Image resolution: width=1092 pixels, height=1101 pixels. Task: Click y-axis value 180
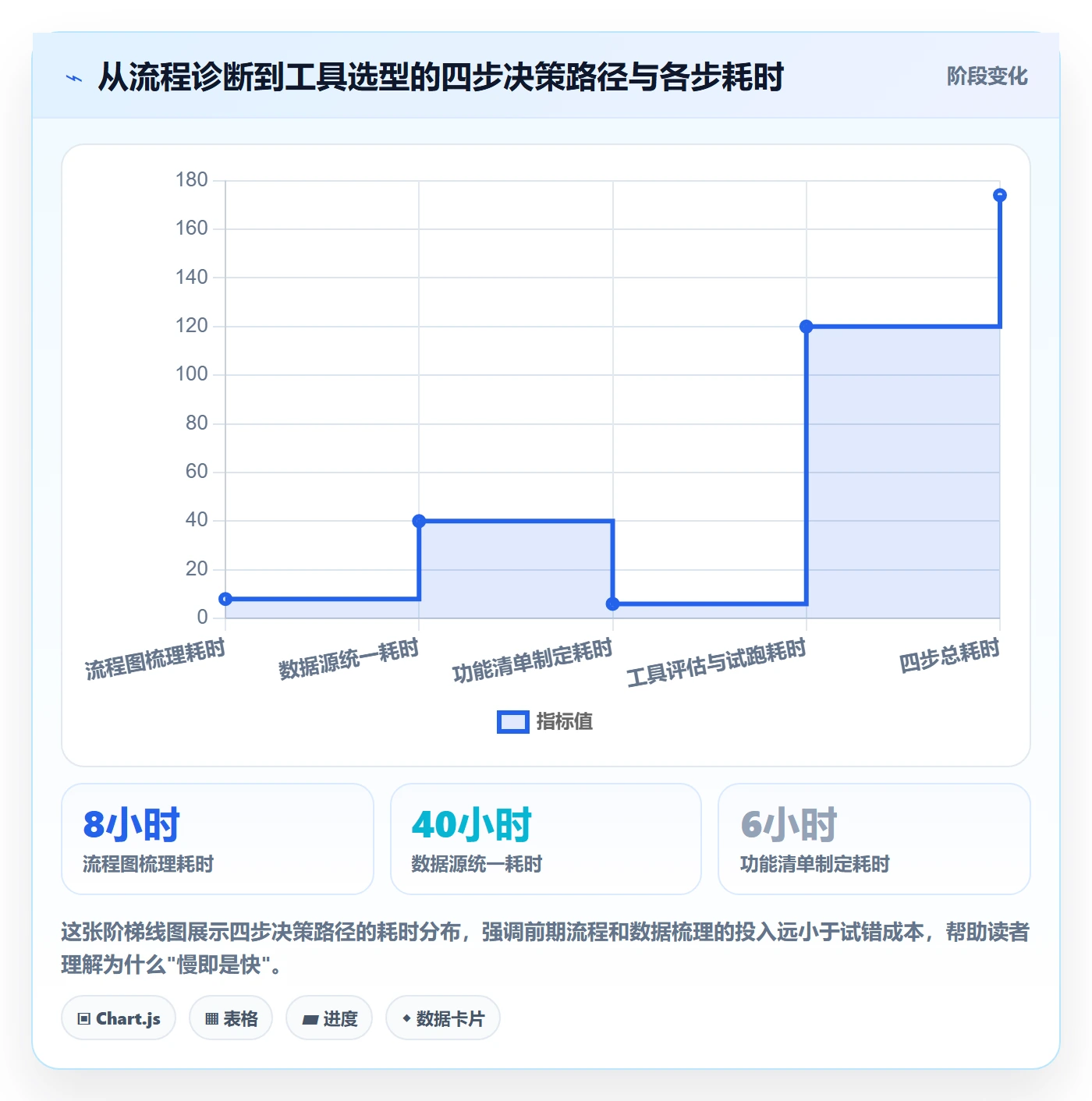point(192,180)
